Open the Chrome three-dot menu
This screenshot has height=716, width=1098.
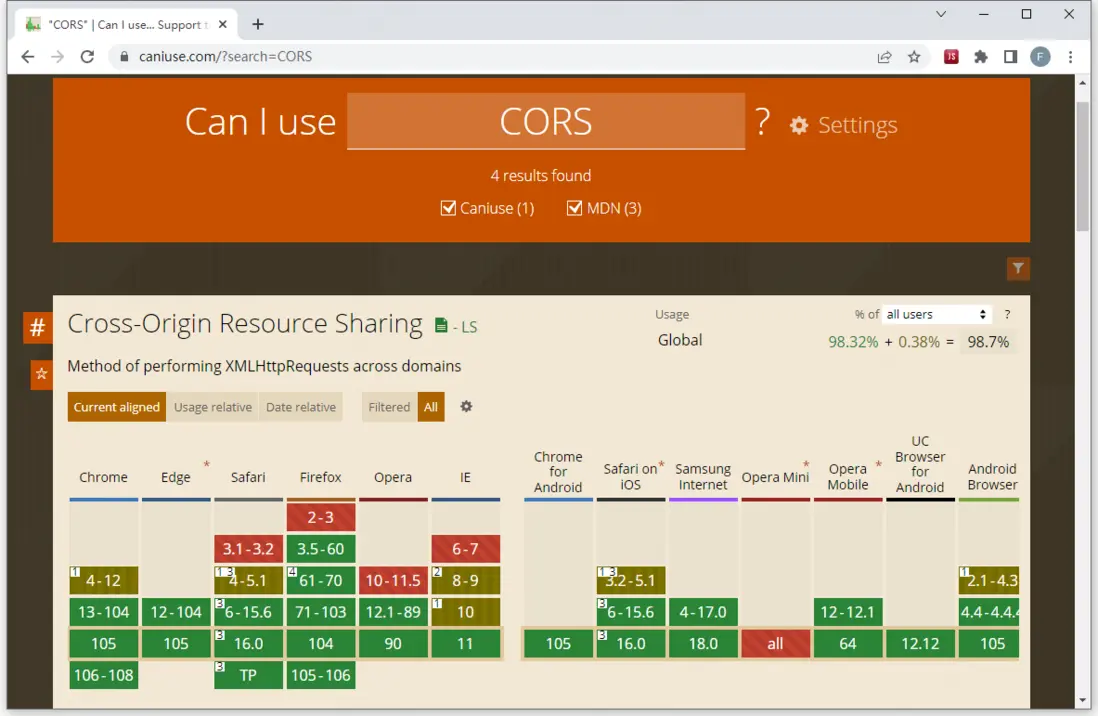(x=1071, y=57)
